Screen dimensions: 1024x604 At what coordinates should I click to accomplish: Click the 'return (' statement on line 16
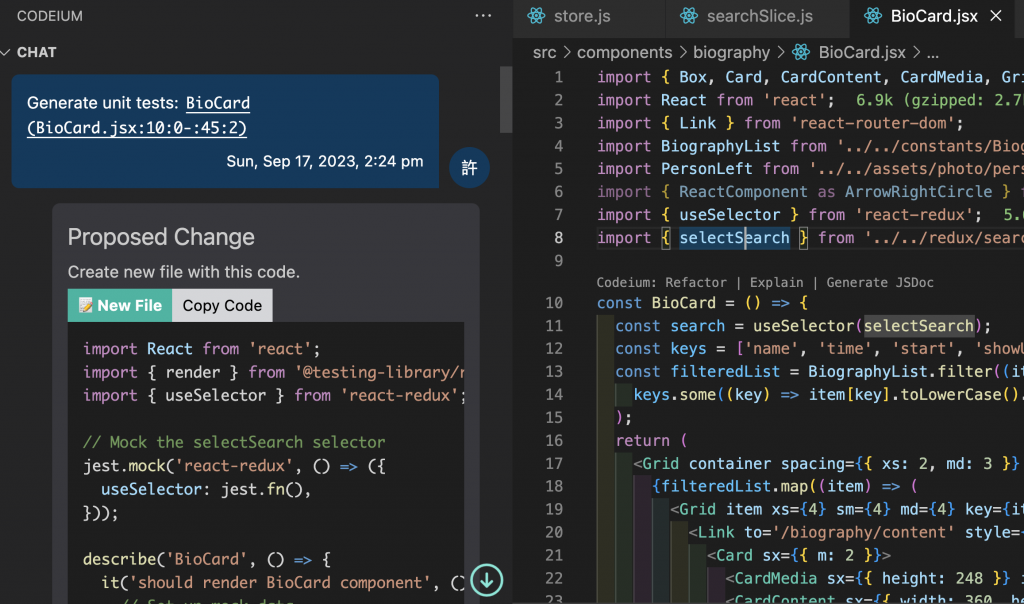(651, 441)
